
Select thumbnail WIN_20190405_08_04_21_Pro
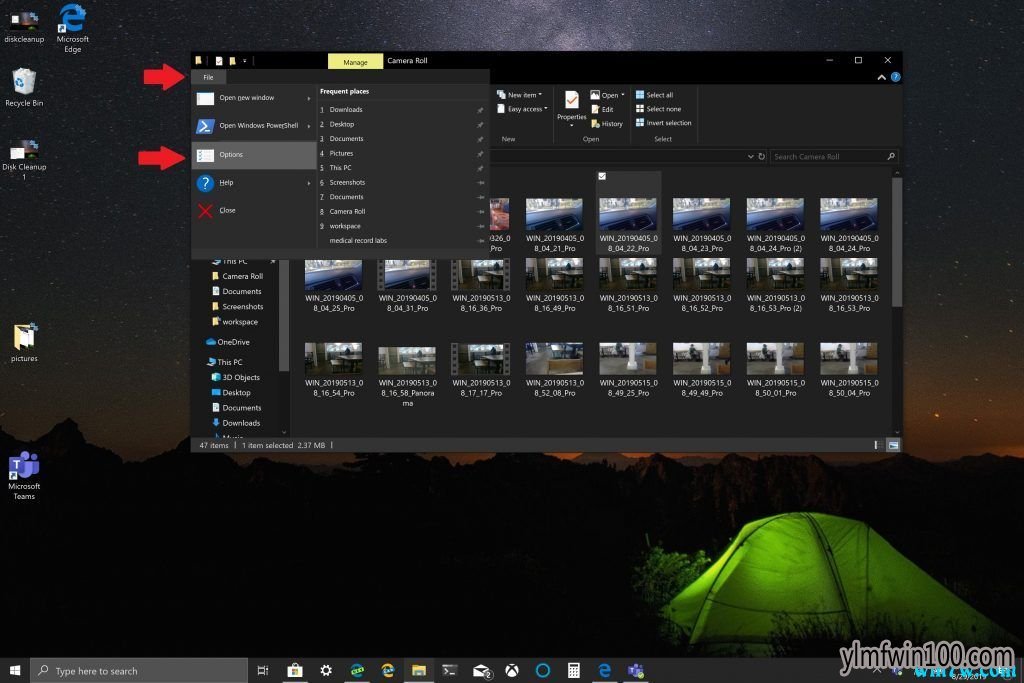(554, 225)
